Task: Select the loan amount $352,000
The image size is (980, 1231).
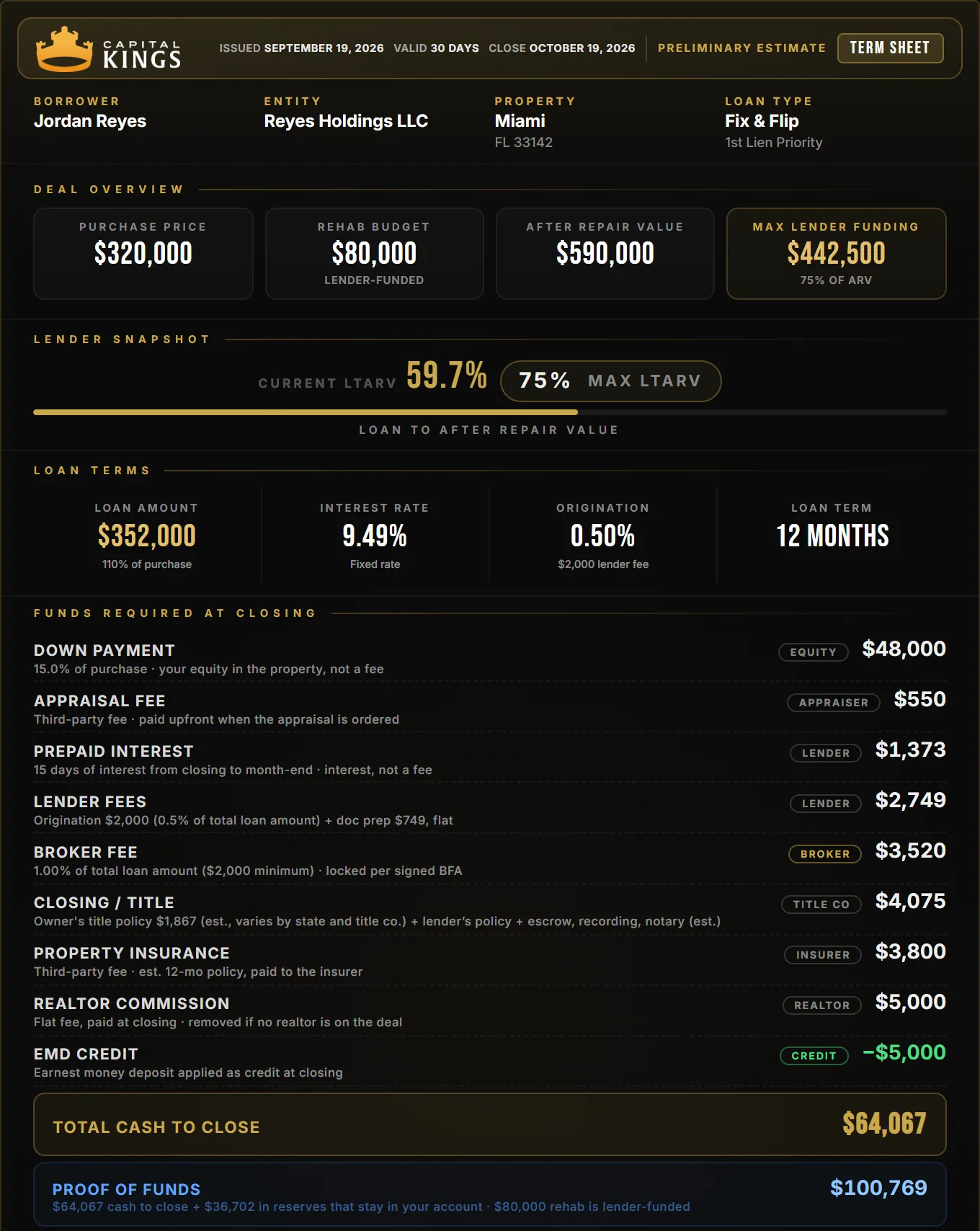Action: [x=147, y=536]
